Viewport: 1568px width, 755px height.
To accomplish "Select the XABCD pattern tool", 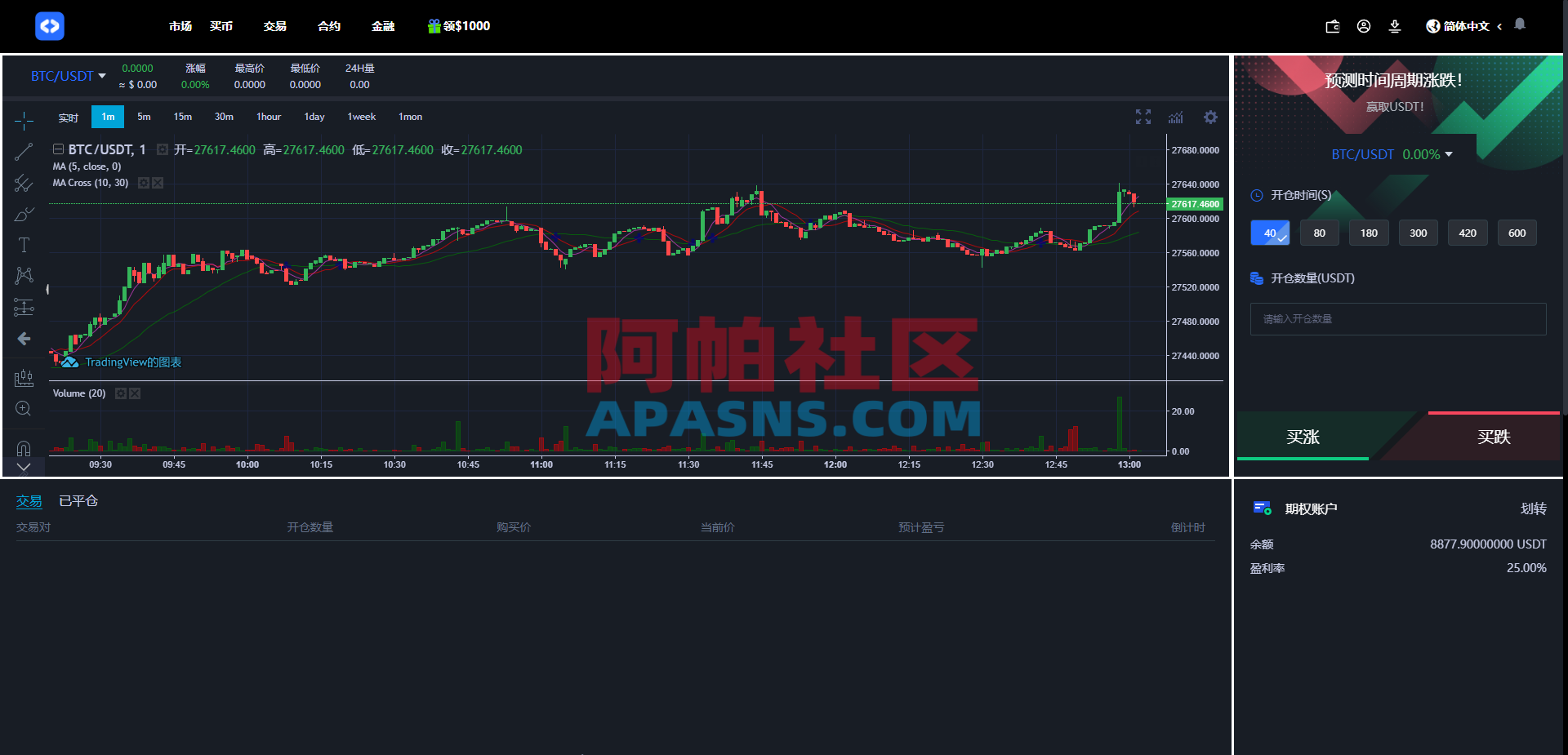I will click(24, 276).
